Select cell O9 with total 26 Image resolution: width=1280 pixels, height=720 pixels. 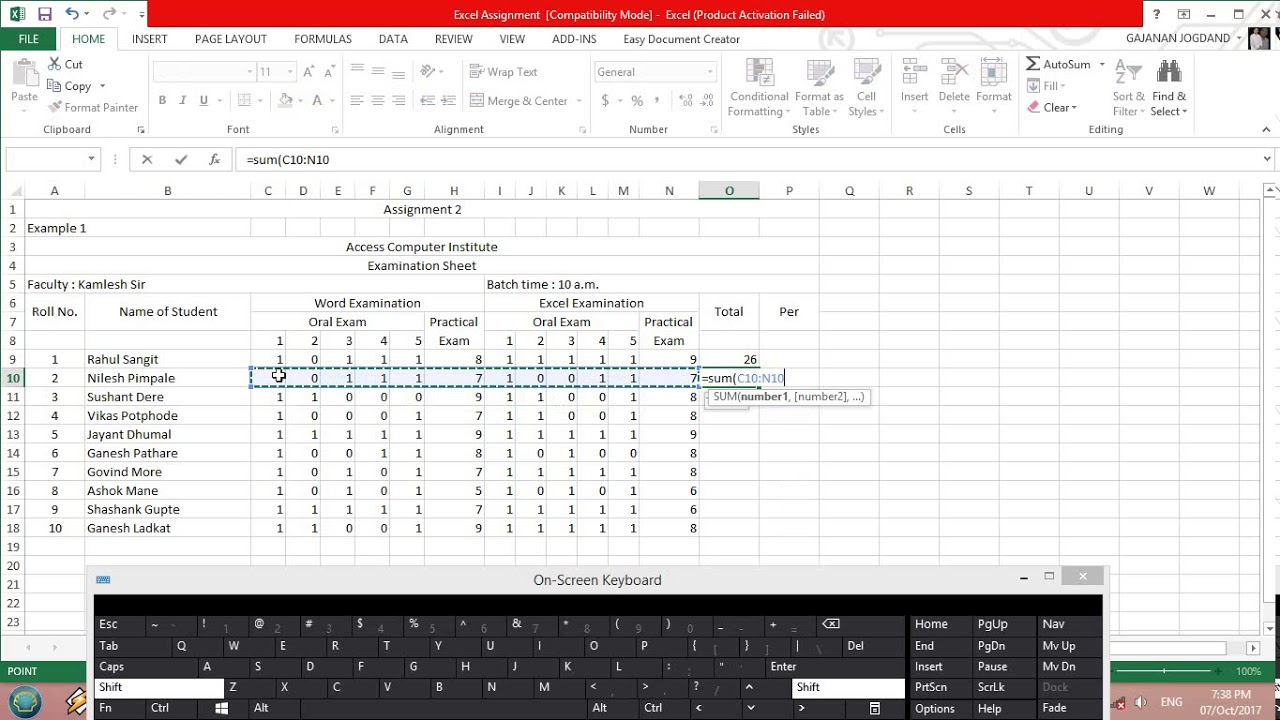(729, 359)
